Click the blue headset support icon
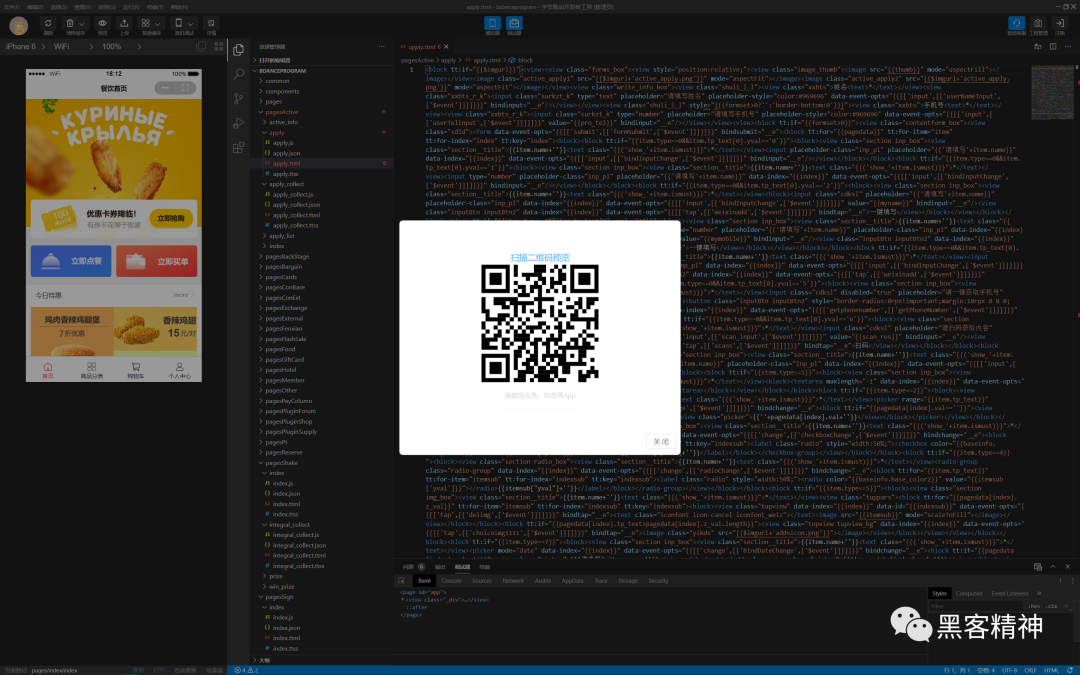 point(1016,23)
